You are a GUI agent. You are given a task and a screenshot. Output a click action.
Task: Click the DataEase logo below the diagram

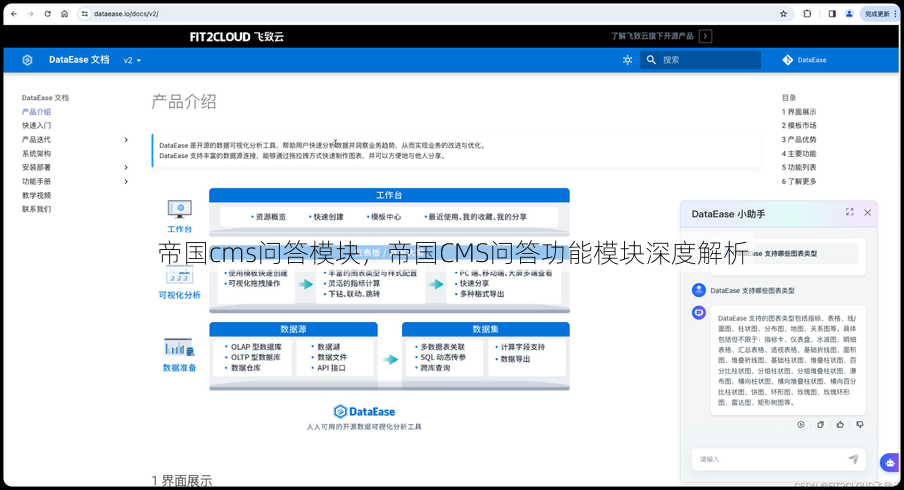364,412
